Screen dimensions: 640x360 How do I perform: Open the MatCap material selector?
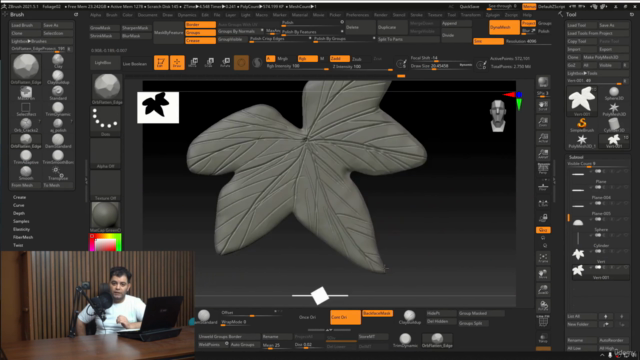tap(106, 217)
